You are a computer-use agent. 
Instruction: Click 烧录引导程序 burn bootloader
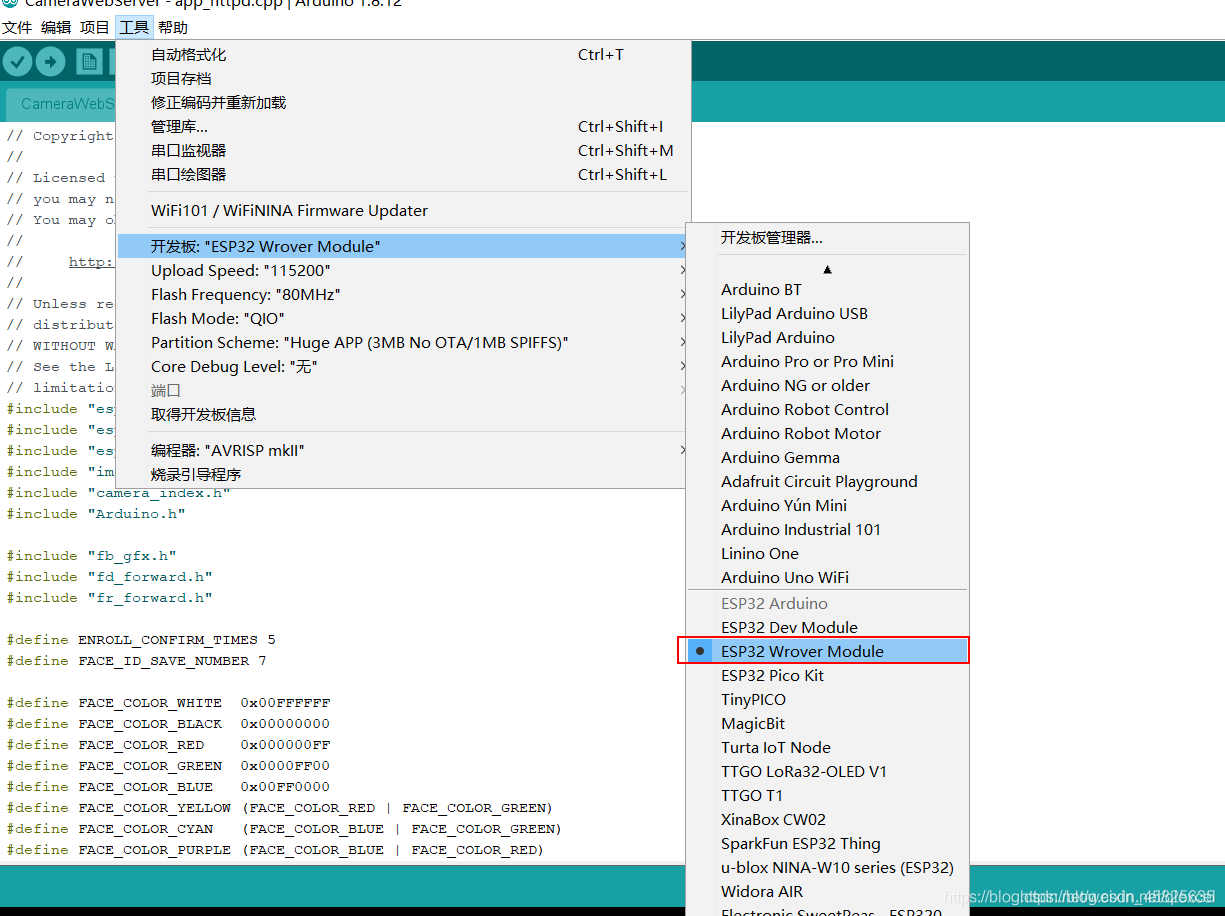(x=403, y=475)
